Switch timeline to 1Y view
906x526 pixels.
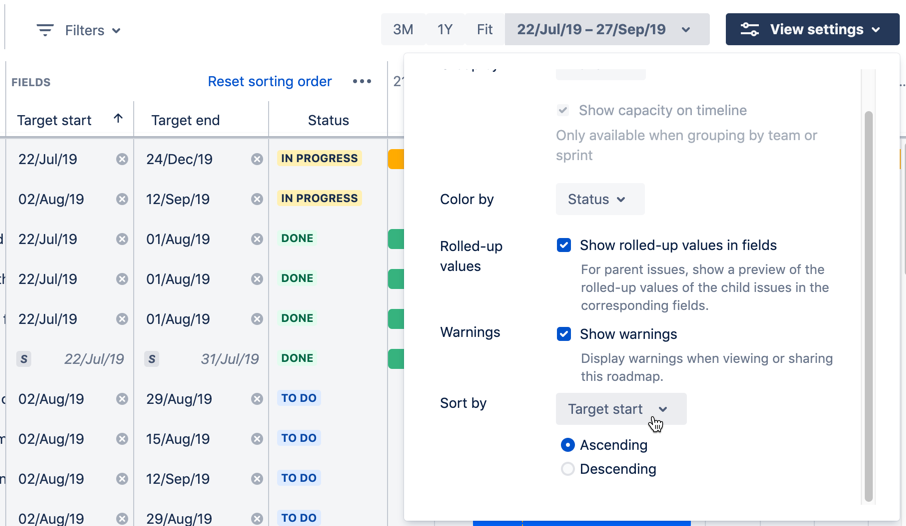445,29
